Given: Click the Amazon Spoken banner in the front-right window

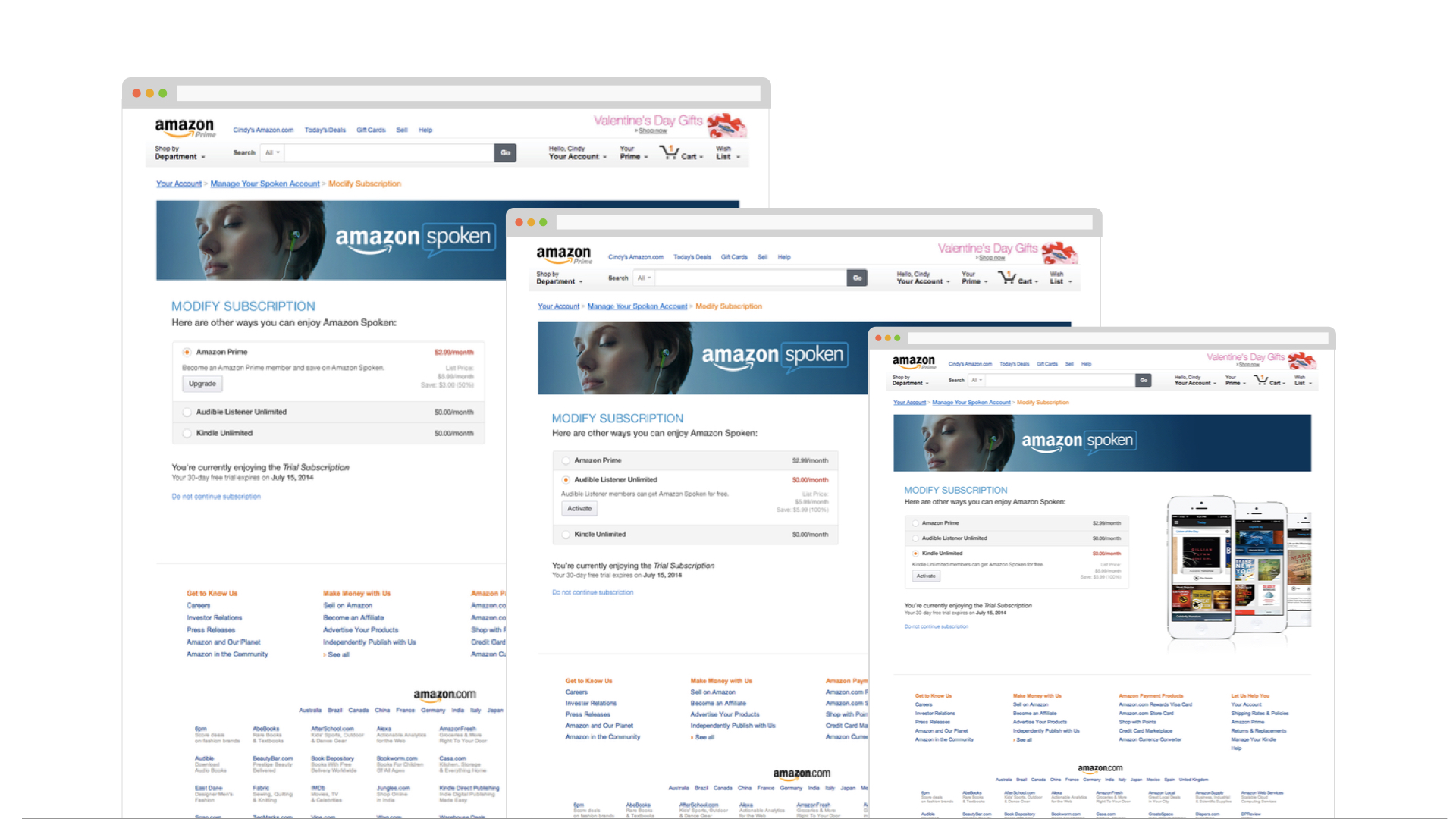Looking at the screenshot, I should coord(1102,443).
